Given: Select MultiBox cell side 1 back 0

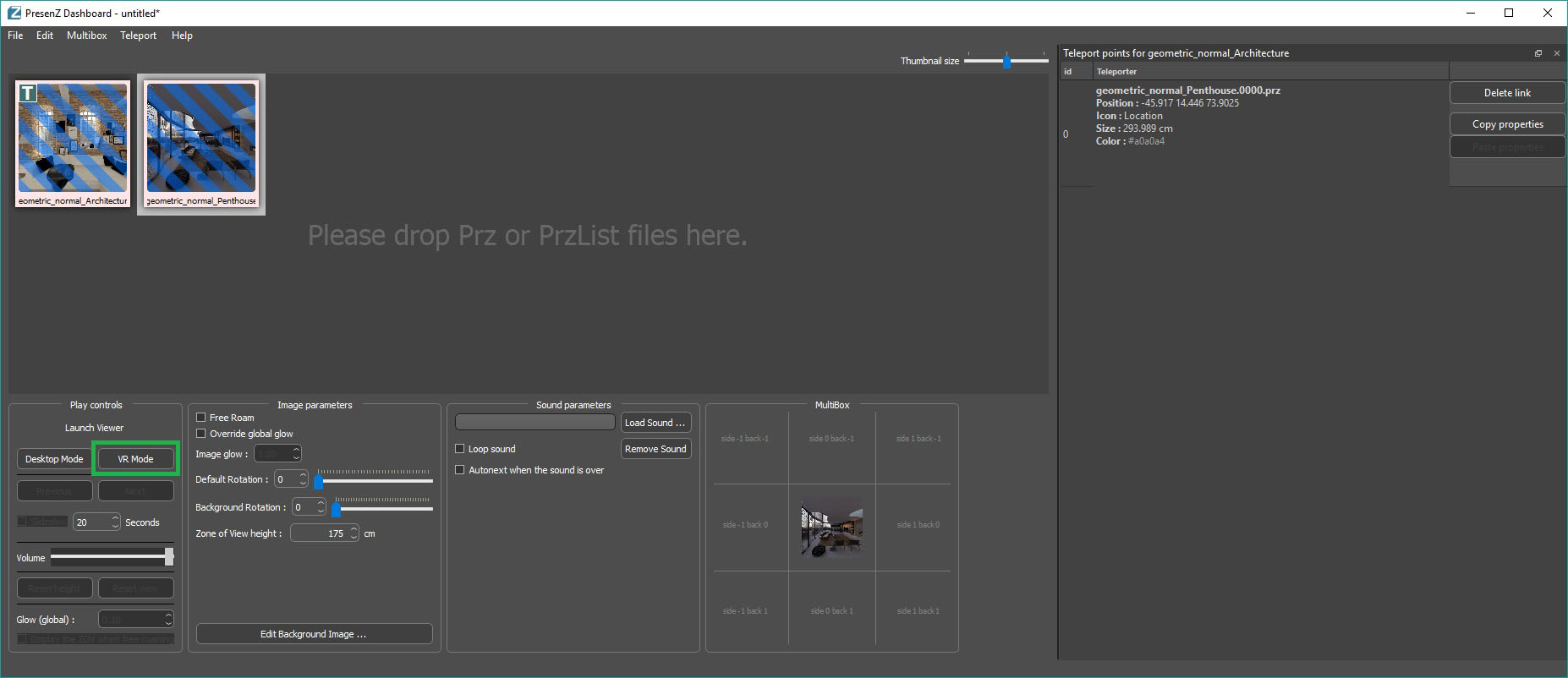Looking at the screenshot, I should [x=919, y=525].
